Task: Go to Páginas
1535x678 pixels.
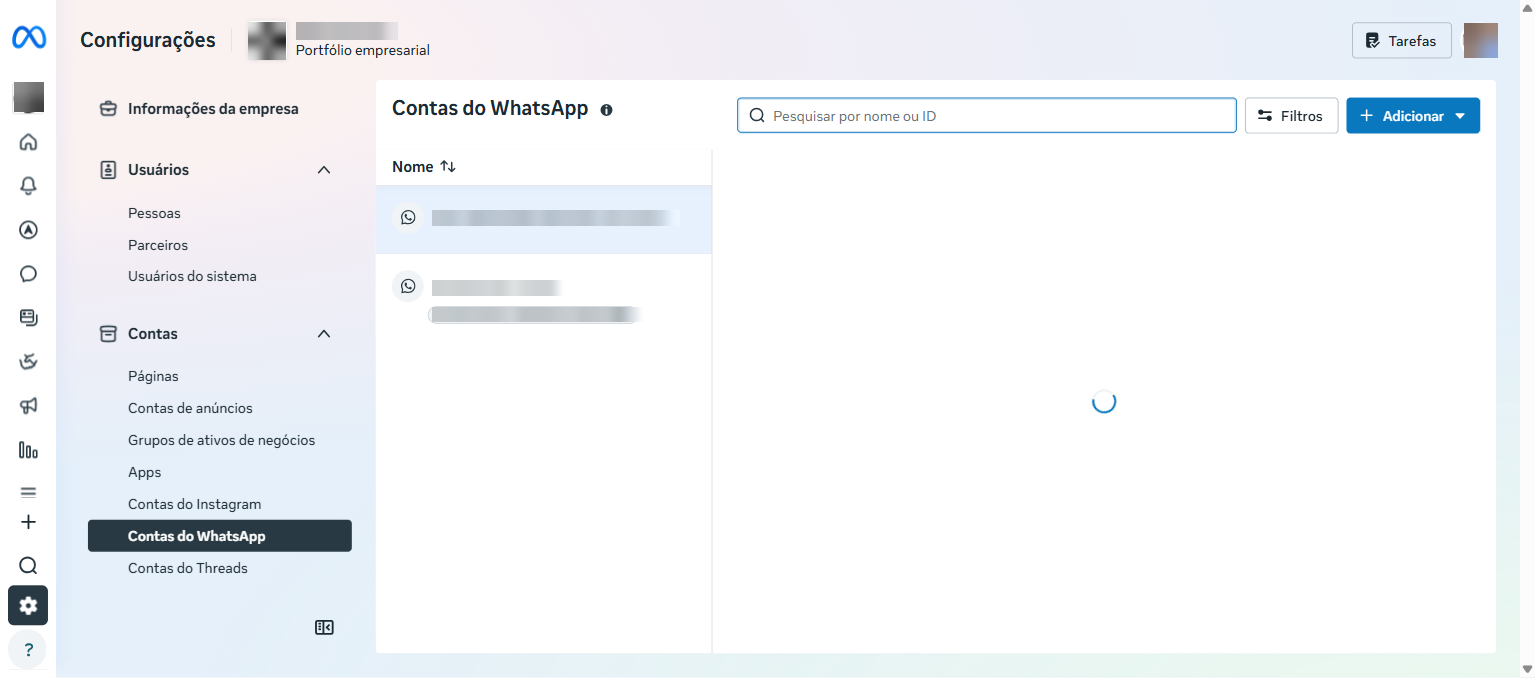Action: (x=153, y=376)
